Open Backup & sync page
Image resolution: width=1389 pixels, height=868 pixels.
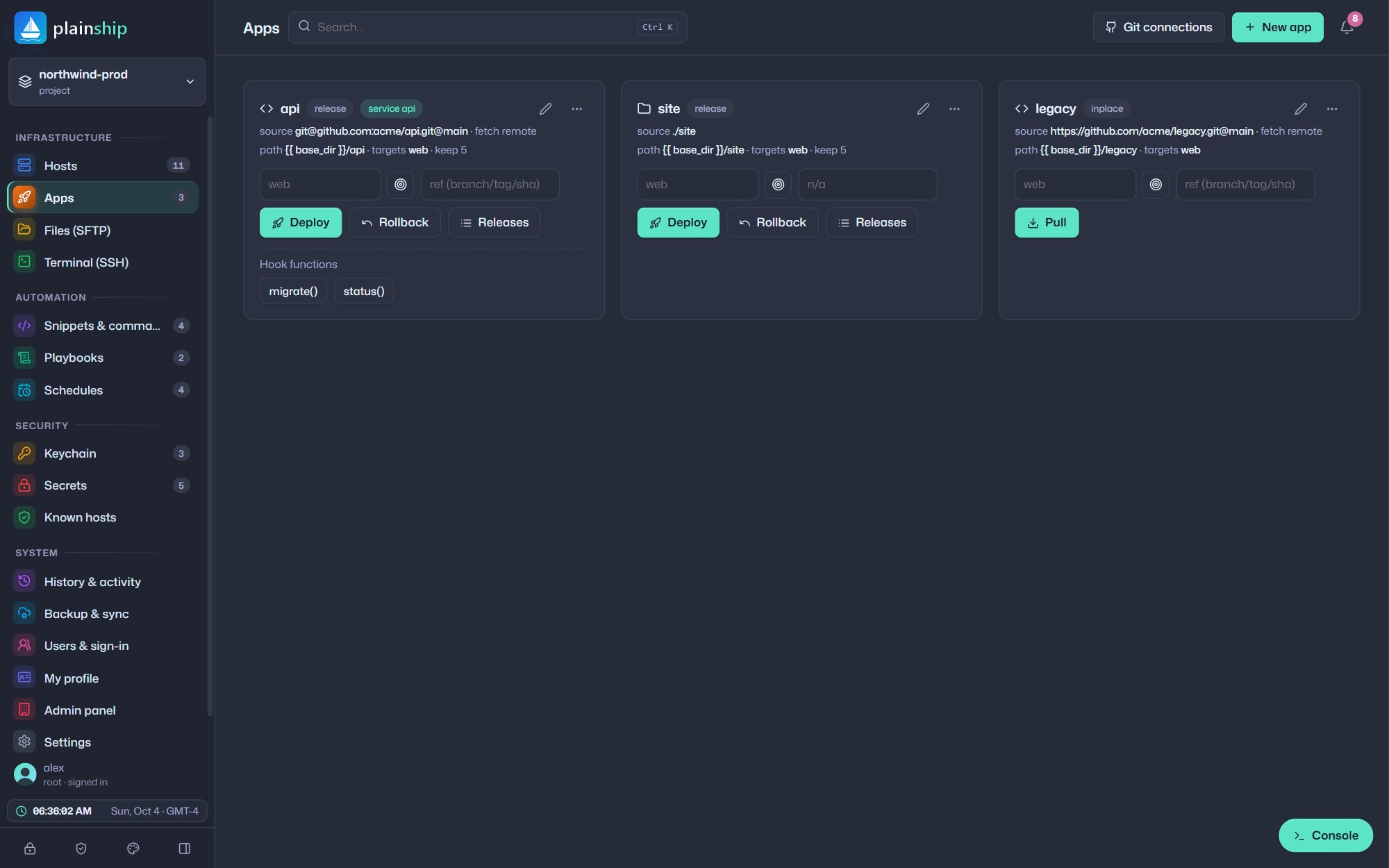[x=103, y=614]
